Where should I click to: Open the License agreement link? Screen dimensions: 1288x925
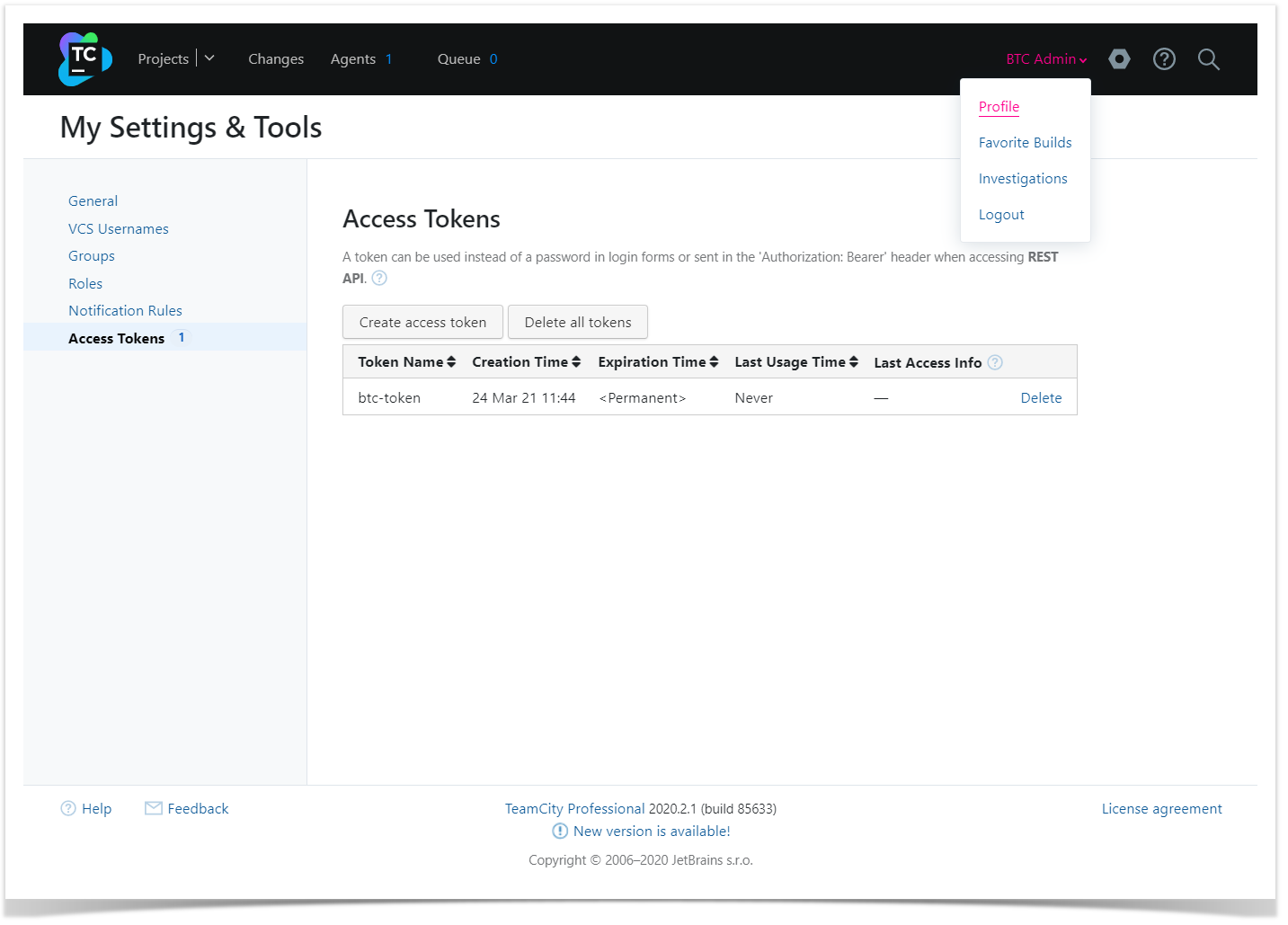[1161, 808]
